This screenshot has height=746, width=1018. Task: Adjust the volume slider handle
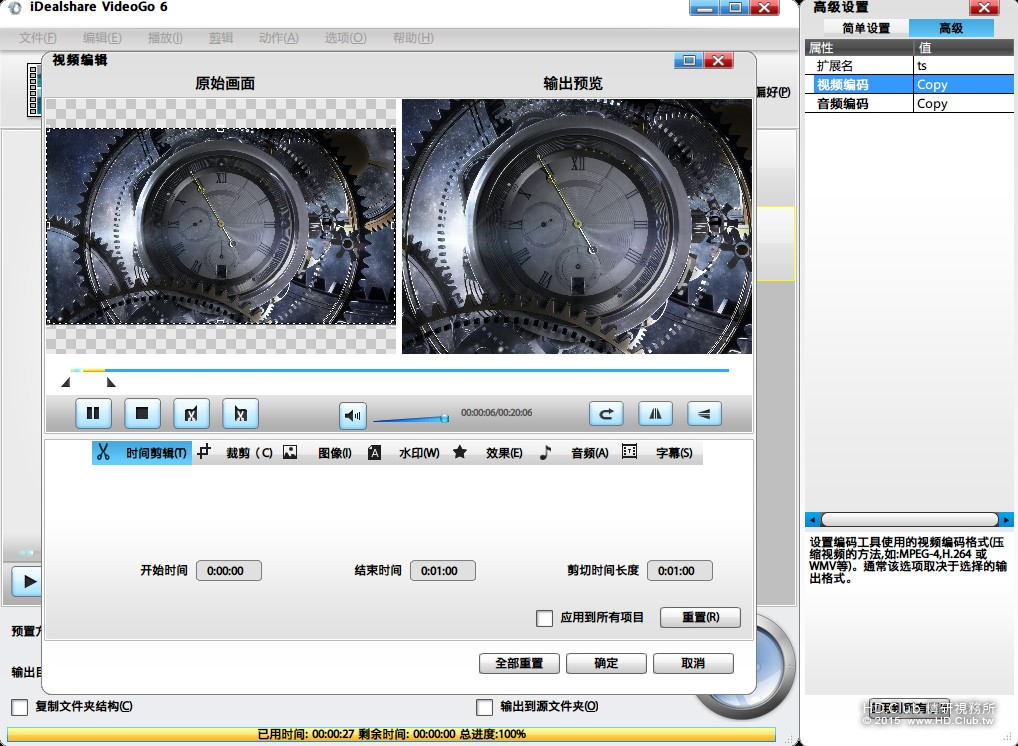[445, 418]
